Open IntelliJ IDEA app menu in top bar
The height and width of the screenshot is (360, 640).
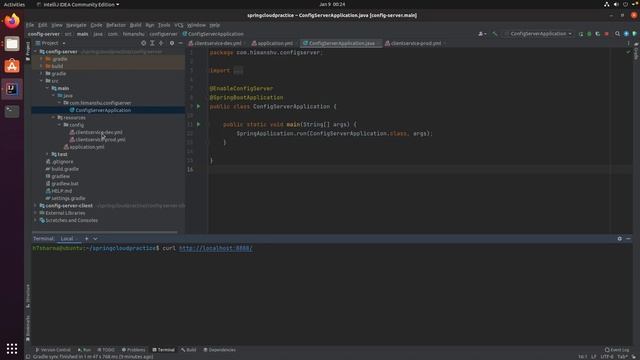click(78, 4)
